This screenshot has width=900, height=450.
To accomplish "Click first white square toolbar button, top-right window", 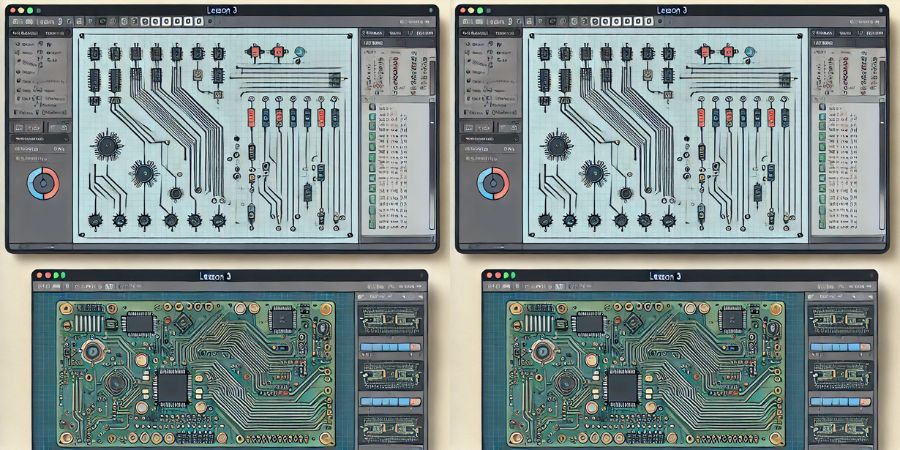I will click(595, 21).
